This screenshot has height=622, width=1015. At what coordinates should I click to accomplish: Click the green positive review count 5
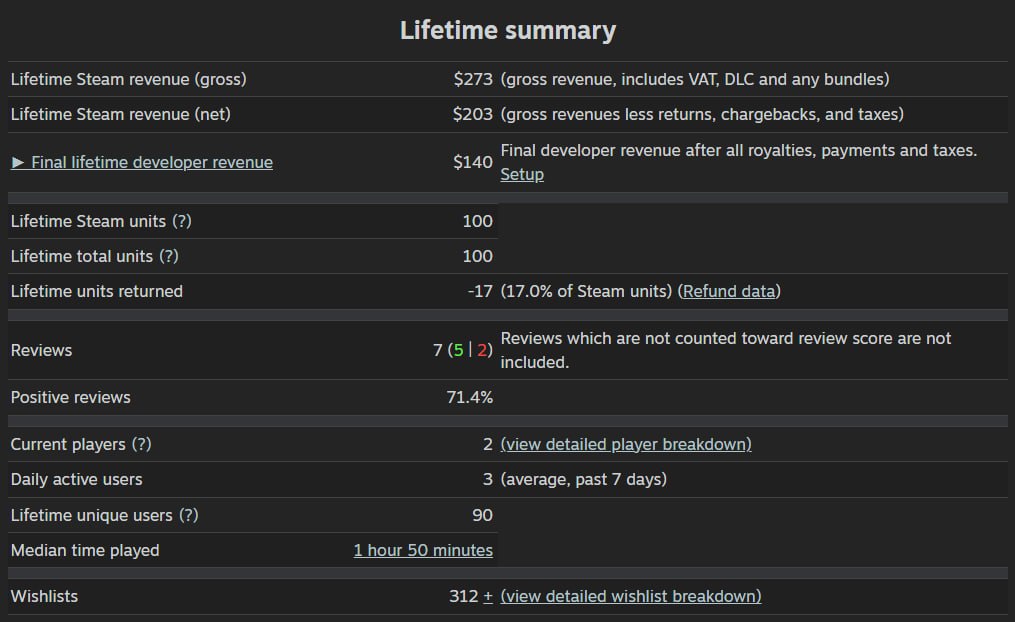459,350
